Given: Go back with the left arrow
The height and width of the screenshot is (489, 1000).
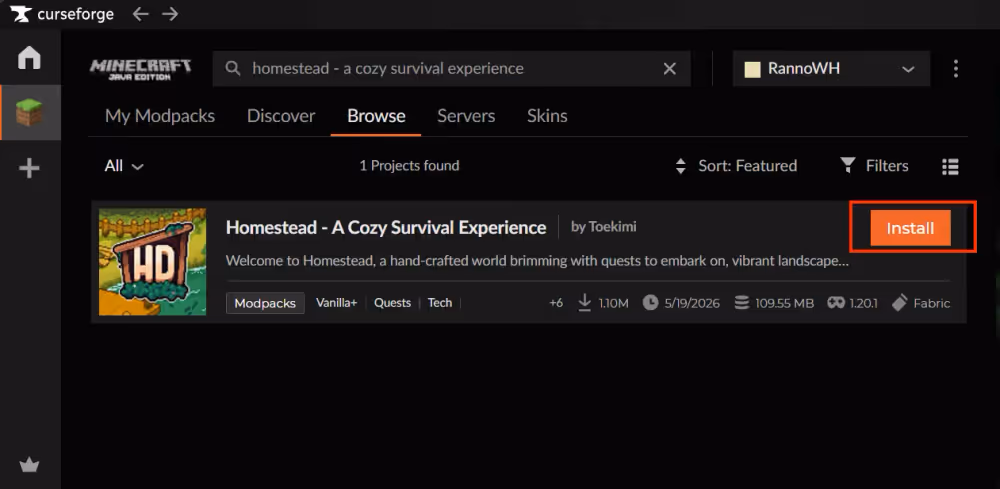Looking at the screenshot, I should 140,13.
